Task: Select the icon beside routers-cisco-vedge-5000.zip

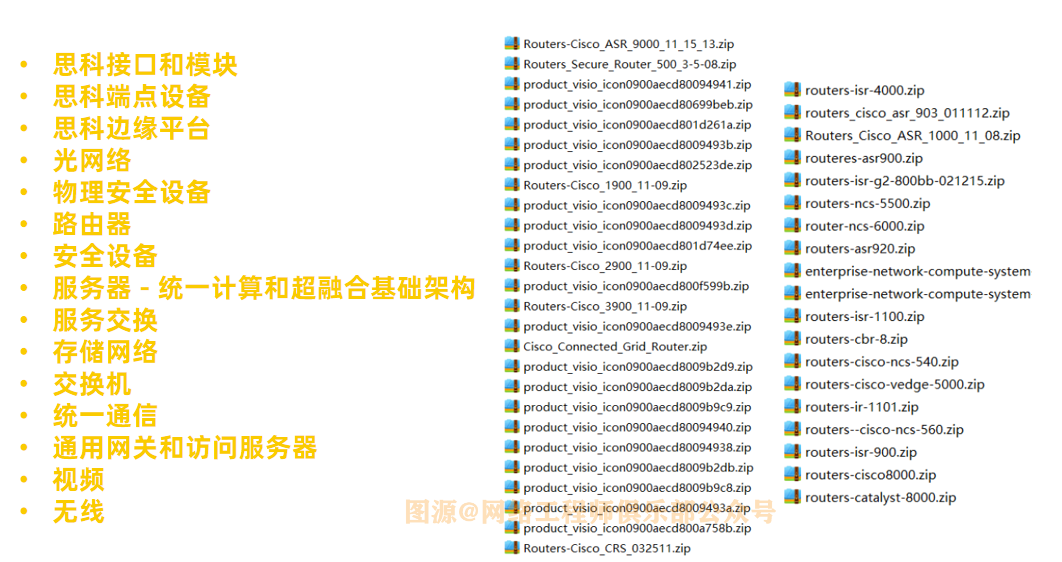Action: [792, 384]
